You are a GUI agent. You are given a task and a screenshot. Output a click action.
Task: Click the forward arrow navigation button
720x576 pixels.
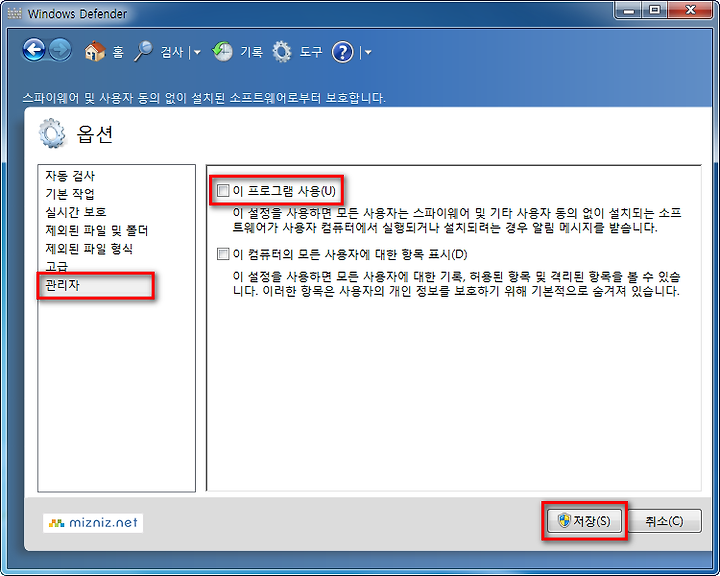60,51
